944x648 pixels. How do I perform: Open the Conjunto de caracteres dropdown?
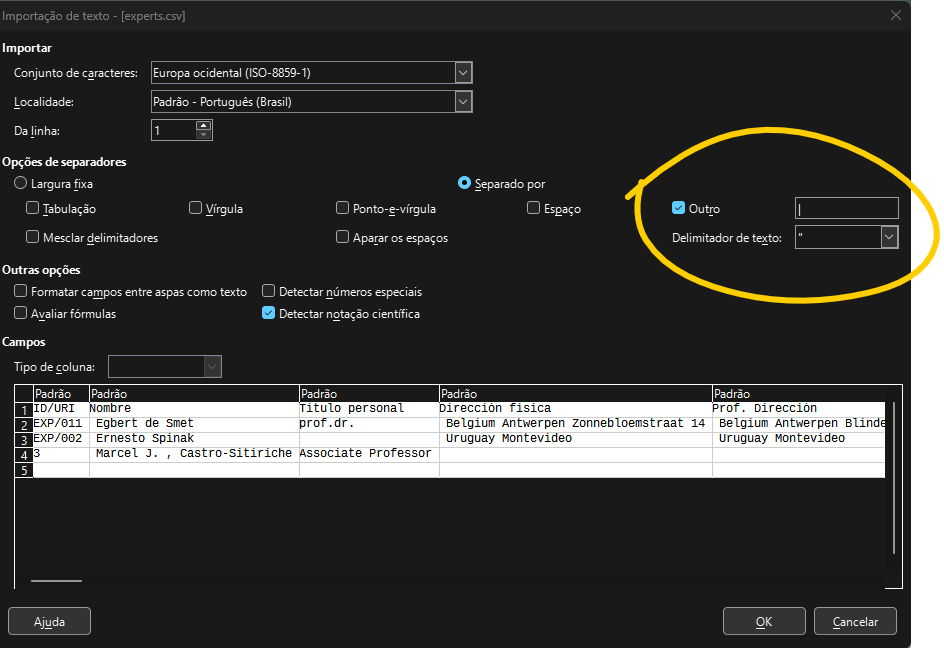click(462, 72)
